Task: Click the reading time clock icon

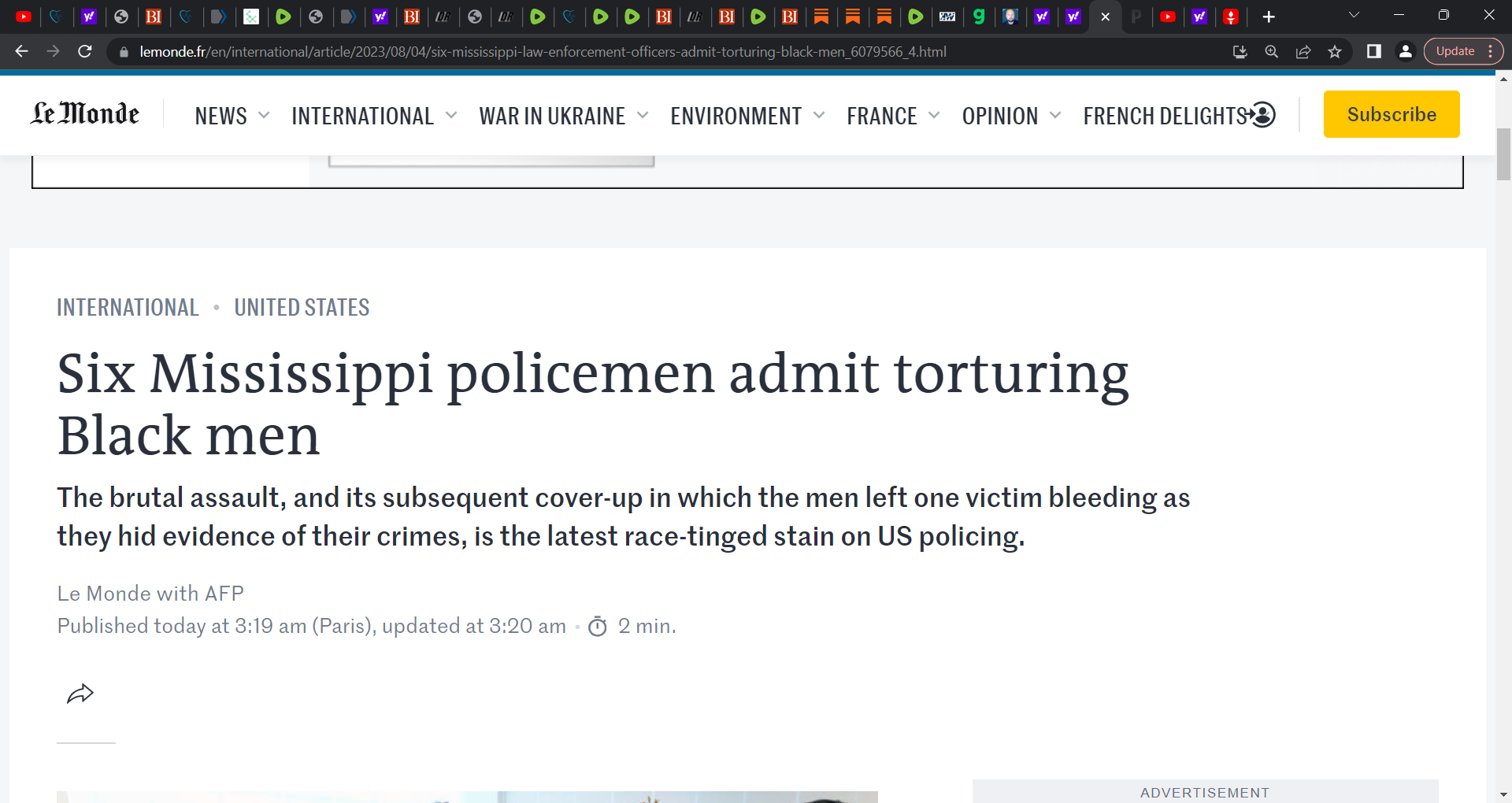Action: click(x=598, y=626)
